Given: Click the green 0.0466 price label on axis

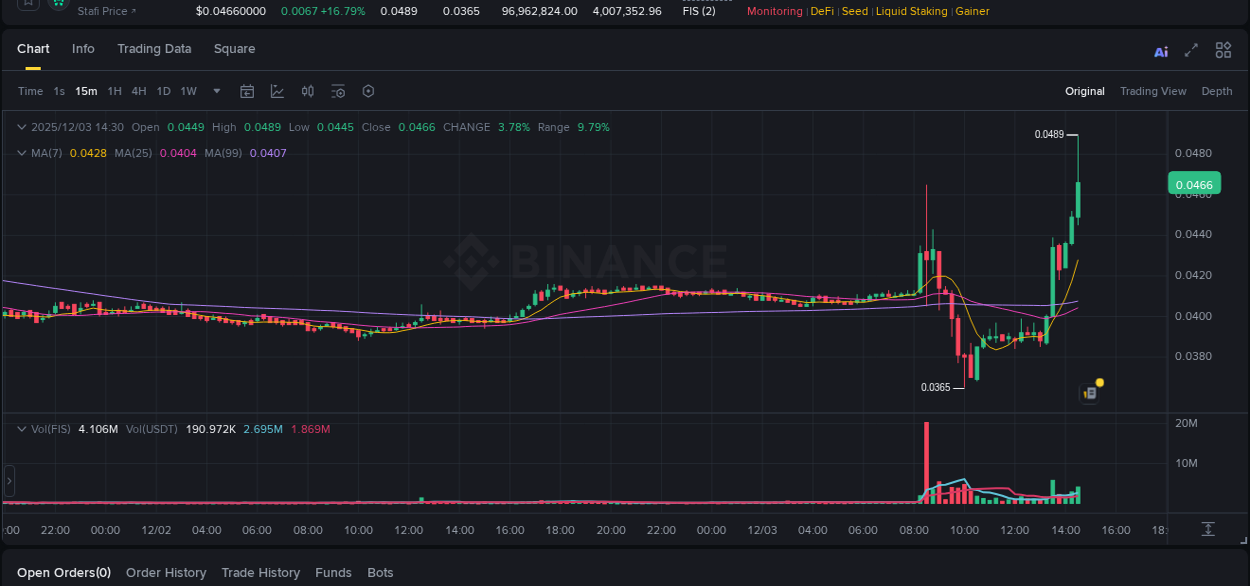Looking at the screenshot, I should click(x=1196, y=183).
